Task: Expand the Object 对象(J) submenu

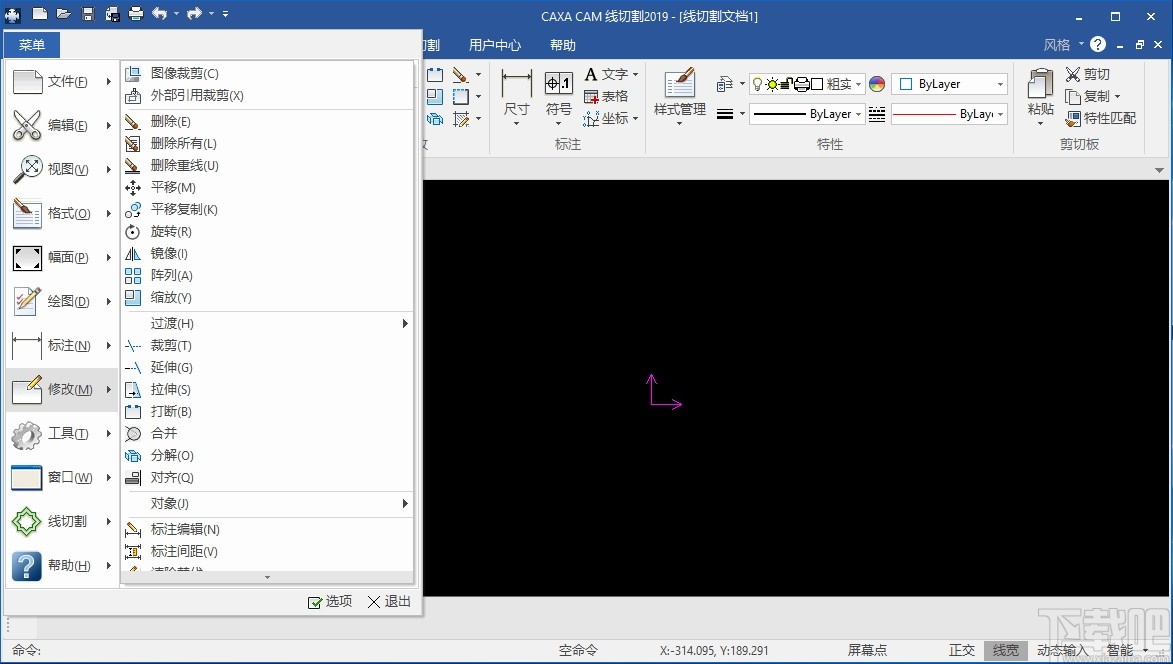Action: click(x=267, y=503)
